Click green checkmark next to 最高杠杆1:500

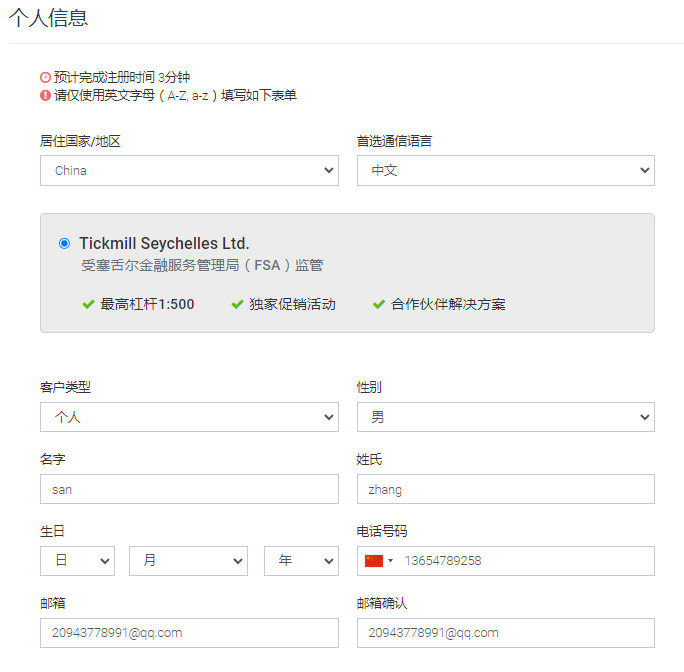[x=88, y=304]
